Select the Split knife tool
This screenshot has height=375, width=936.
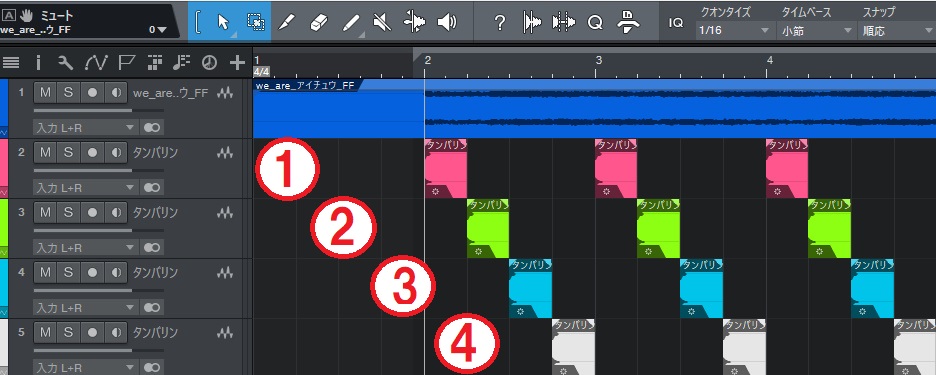click(288, 22)
